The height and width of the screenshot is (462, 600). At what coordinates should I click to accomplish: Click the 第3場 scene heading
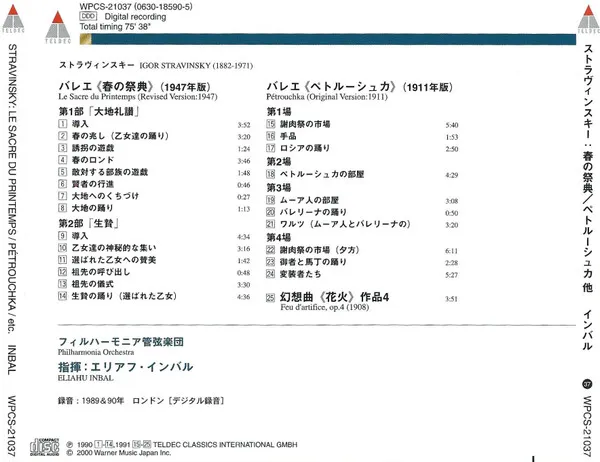(279, 188)
